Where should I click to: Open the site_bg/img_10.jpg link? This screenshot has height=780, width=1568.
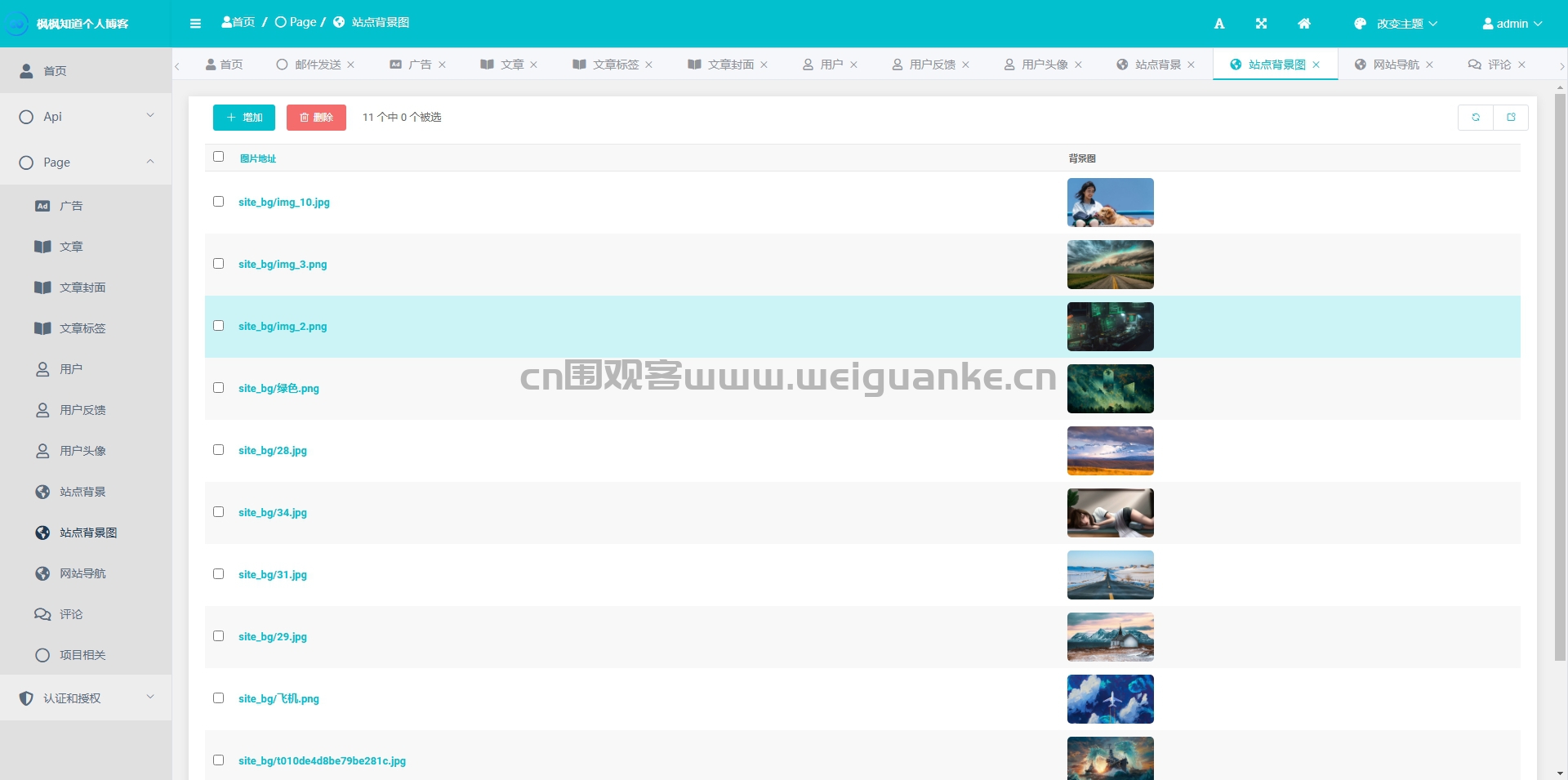coord(284,203)
